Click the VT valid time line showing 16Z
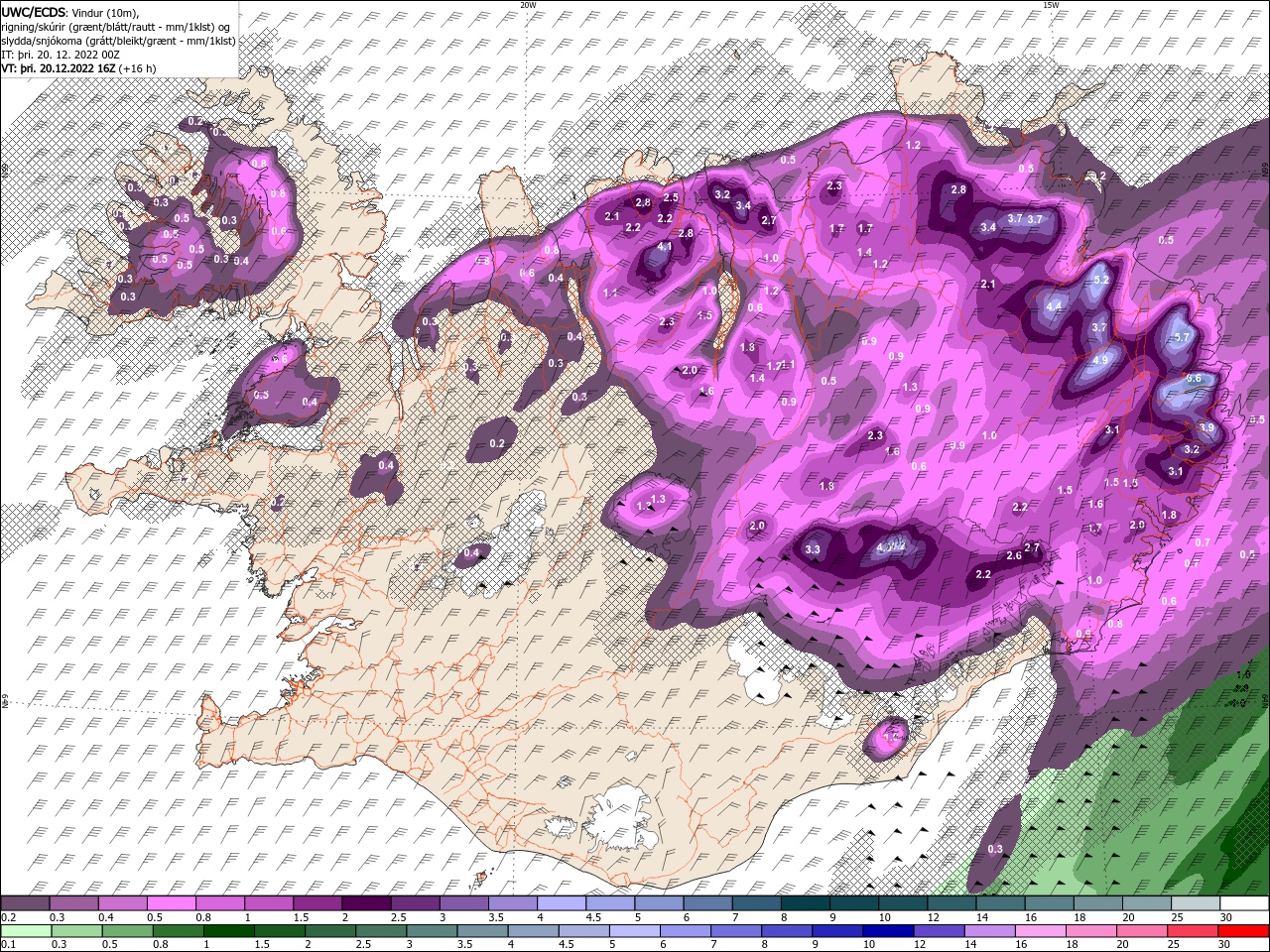This screenshot has height=952, width=1270. pyautogui.click(x=78, y=68)
